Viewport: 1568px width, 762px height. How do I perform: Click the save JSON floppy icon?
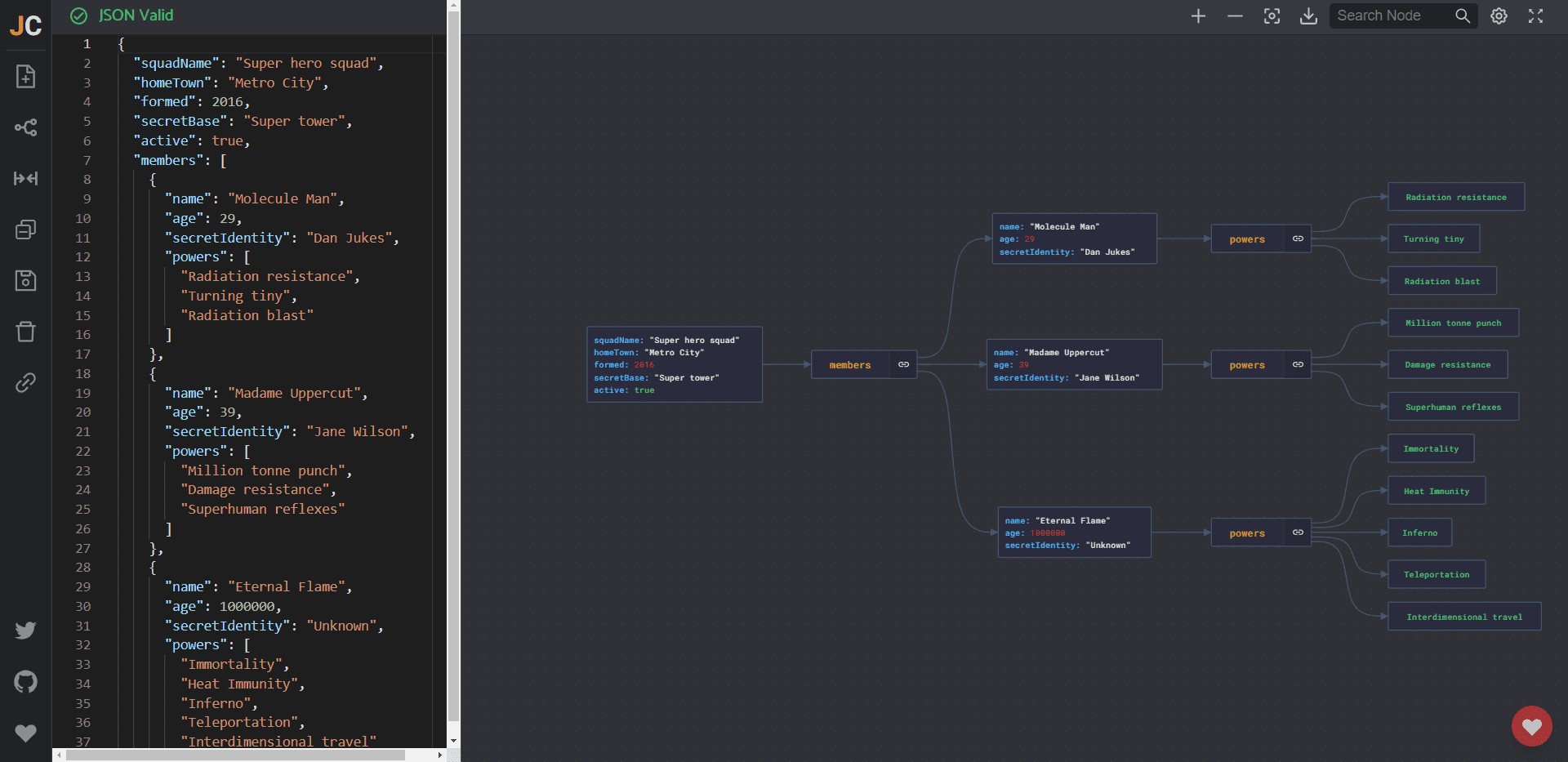coord(25,280)
